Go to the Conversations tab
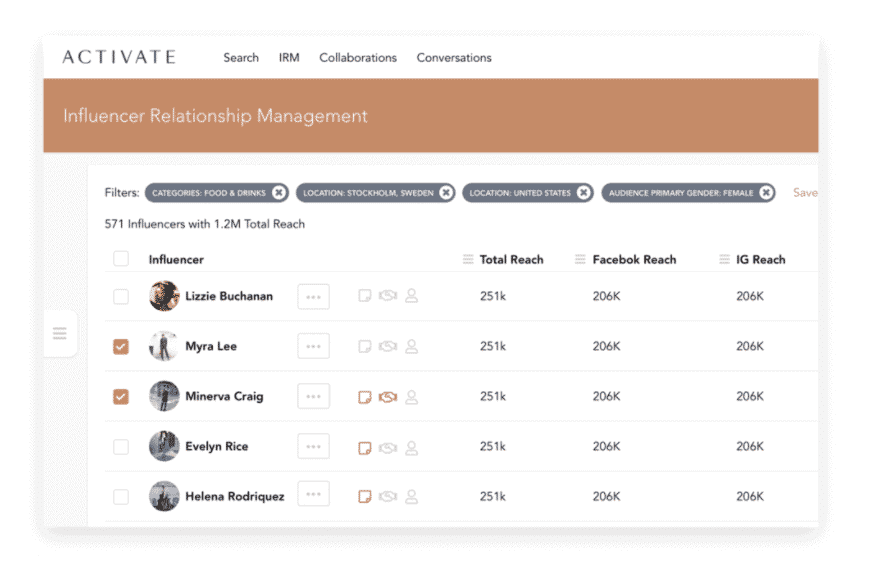881x586 pixels. pyautogui.click(x=454, y=58)
